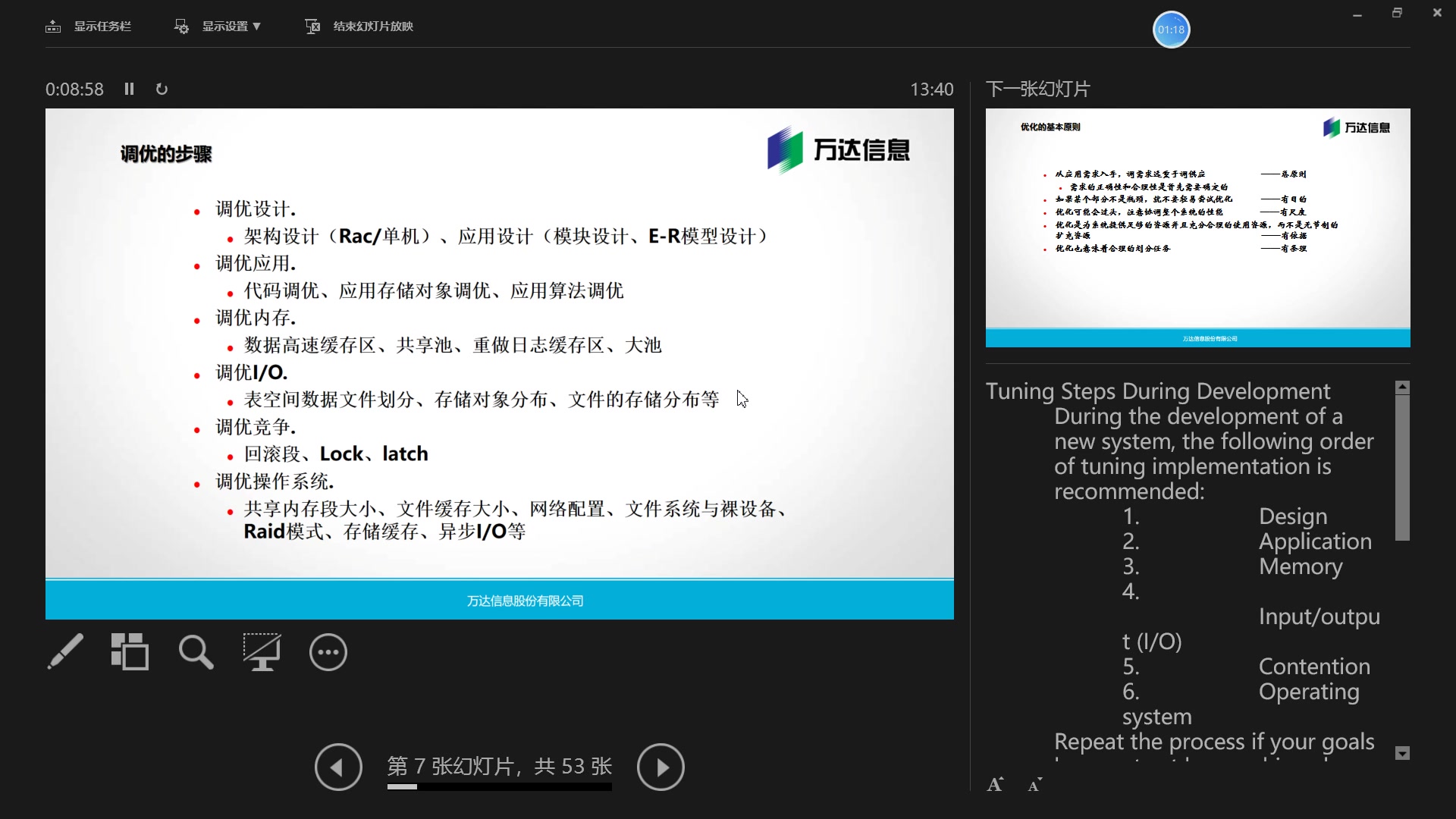Pause the presentation timer
Image resolution: width=1456 pixels, height=819 pixels.
(129, 89)
